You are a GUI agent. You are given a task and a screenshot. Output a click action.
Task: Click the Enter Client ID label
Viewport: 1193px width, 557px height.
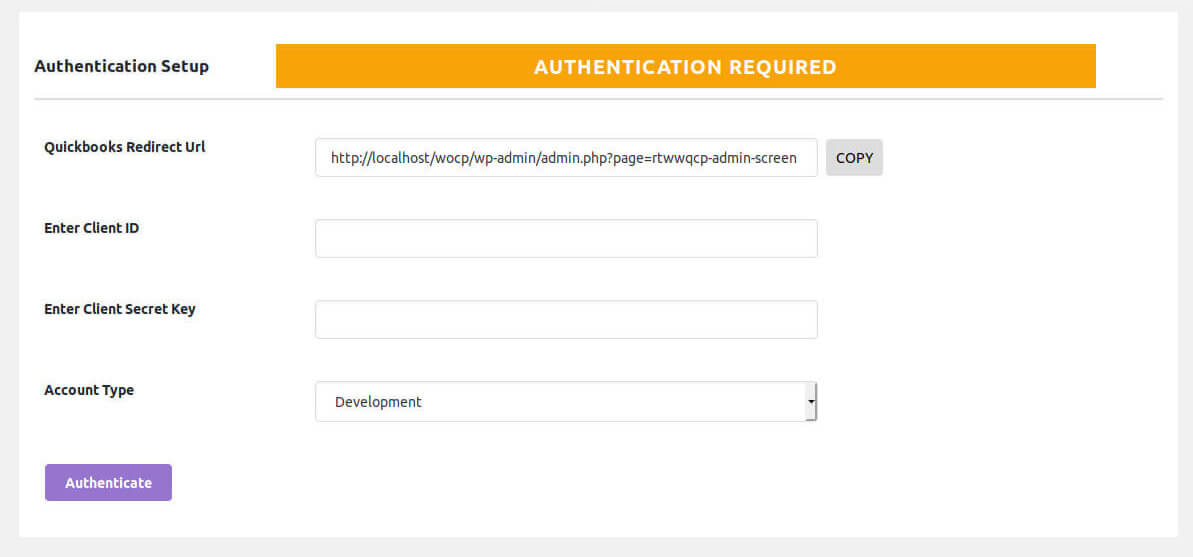coord(92,228)
